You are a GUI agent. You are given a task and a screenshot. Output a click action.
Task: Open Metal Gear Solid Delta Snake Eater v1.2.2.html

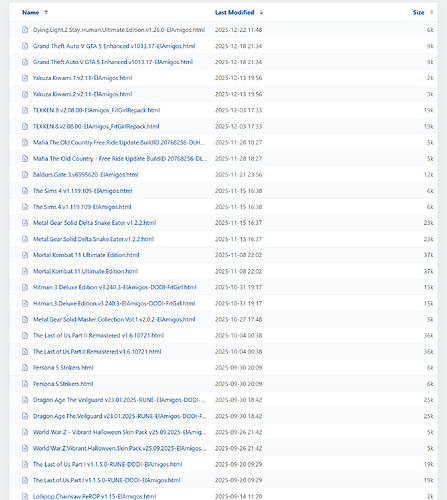tap(94, 223)
